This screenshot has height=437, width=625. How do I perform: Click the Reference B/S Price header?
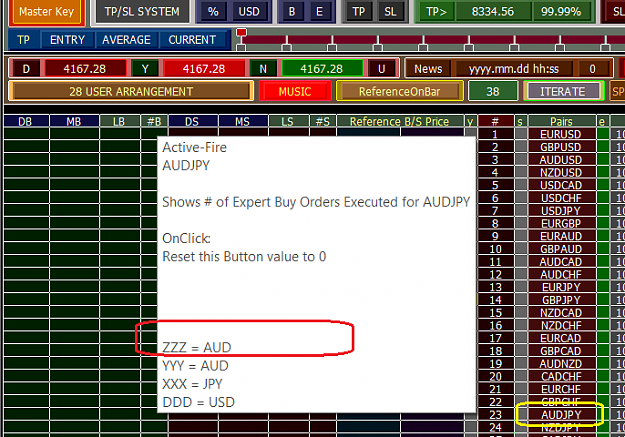[400, 121]
